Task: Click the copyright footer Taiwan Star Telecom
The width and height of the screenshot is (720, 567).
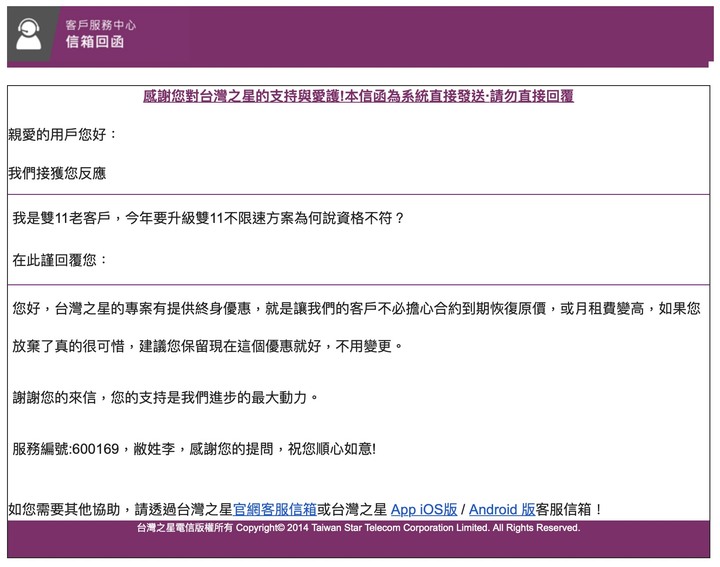Action: tap(358, 528)
